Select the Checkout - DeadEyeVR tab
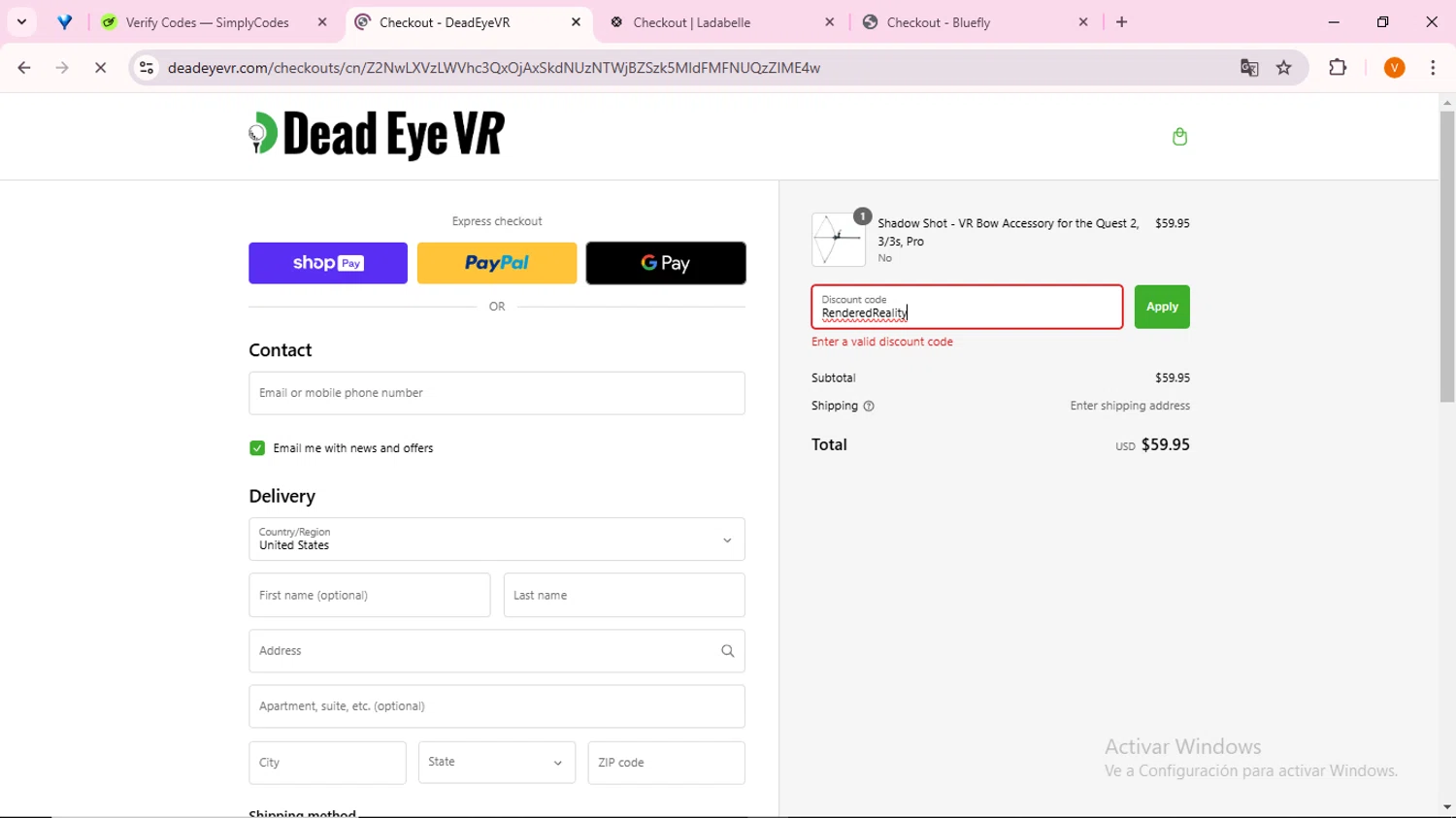The height and width of the screenshot is (818, 1456). [x=444, y=21]
